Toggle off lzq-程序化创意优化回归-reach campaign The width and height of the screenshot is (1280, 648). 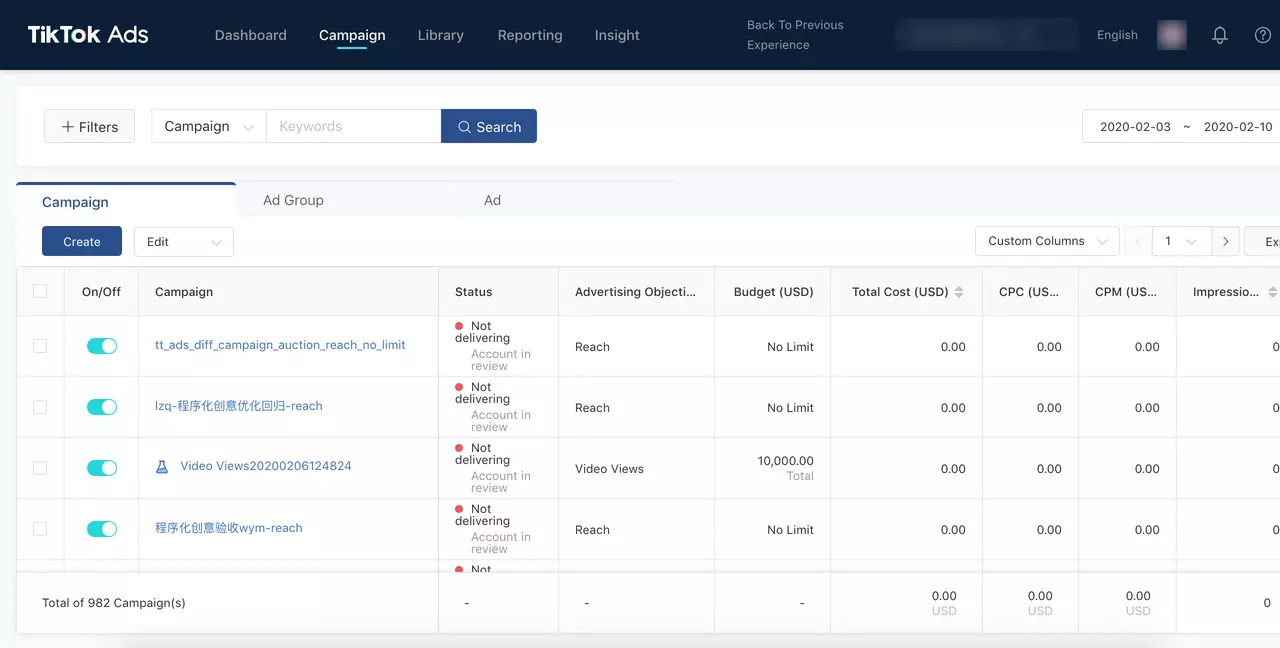click(x=102, y=407)
